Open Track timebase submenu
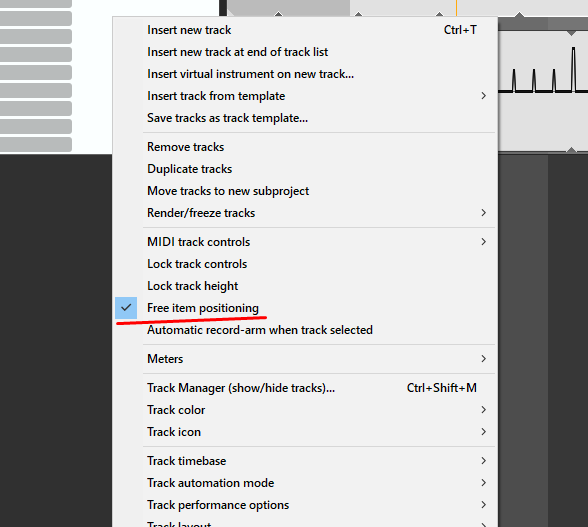The width and height of the screenshot is (588, 527). [305, 461]
